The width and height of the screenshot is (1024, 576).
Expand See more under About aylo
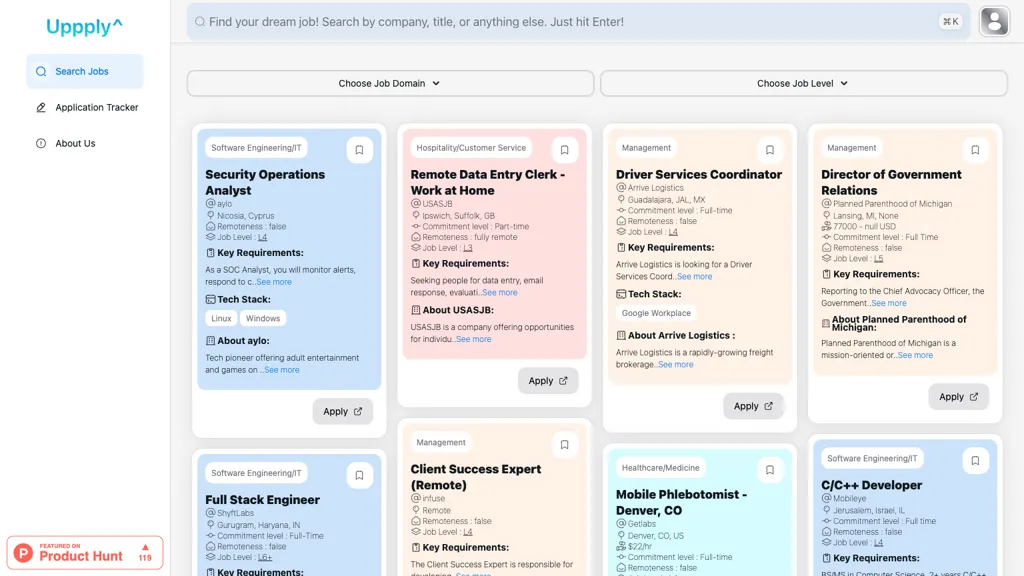click(x=281, y=370)
